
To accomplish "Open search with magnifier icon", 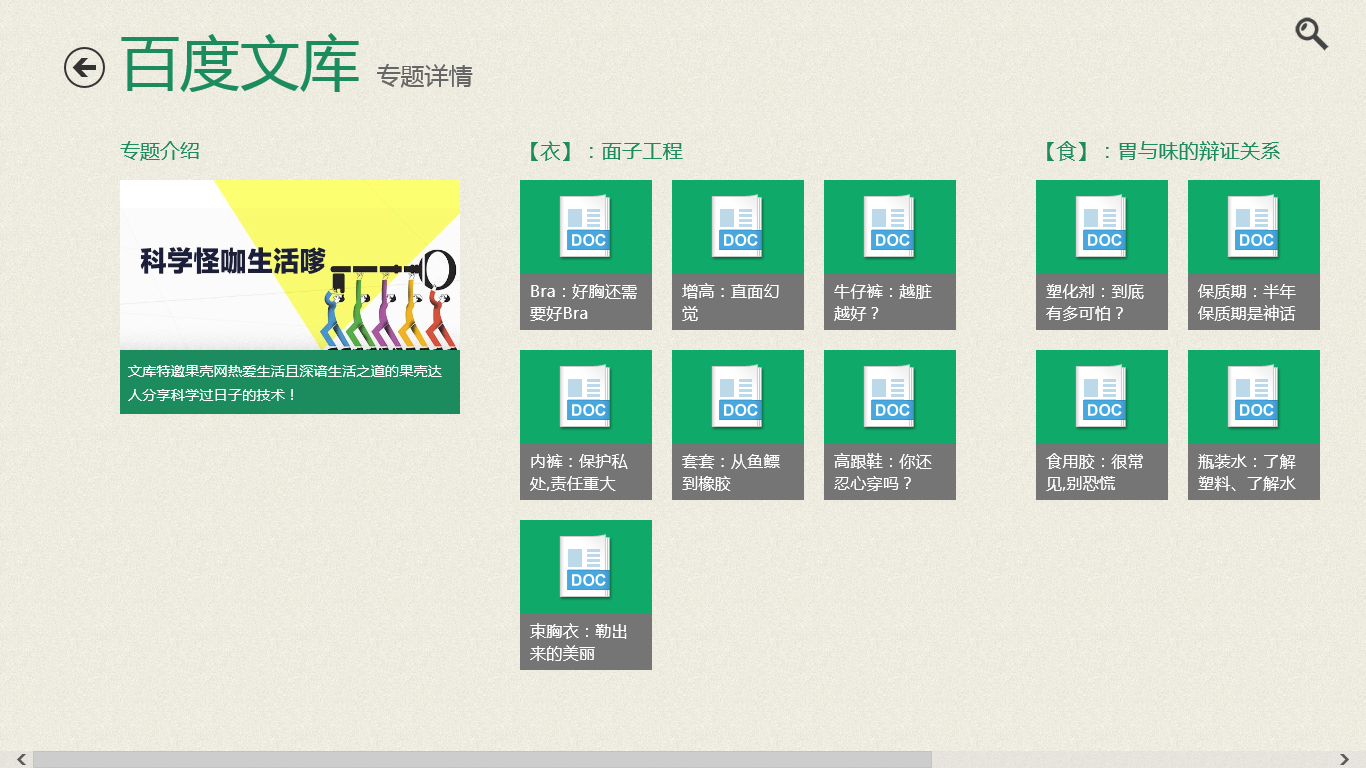I will pyautogui.click(x=1312, y=34).
